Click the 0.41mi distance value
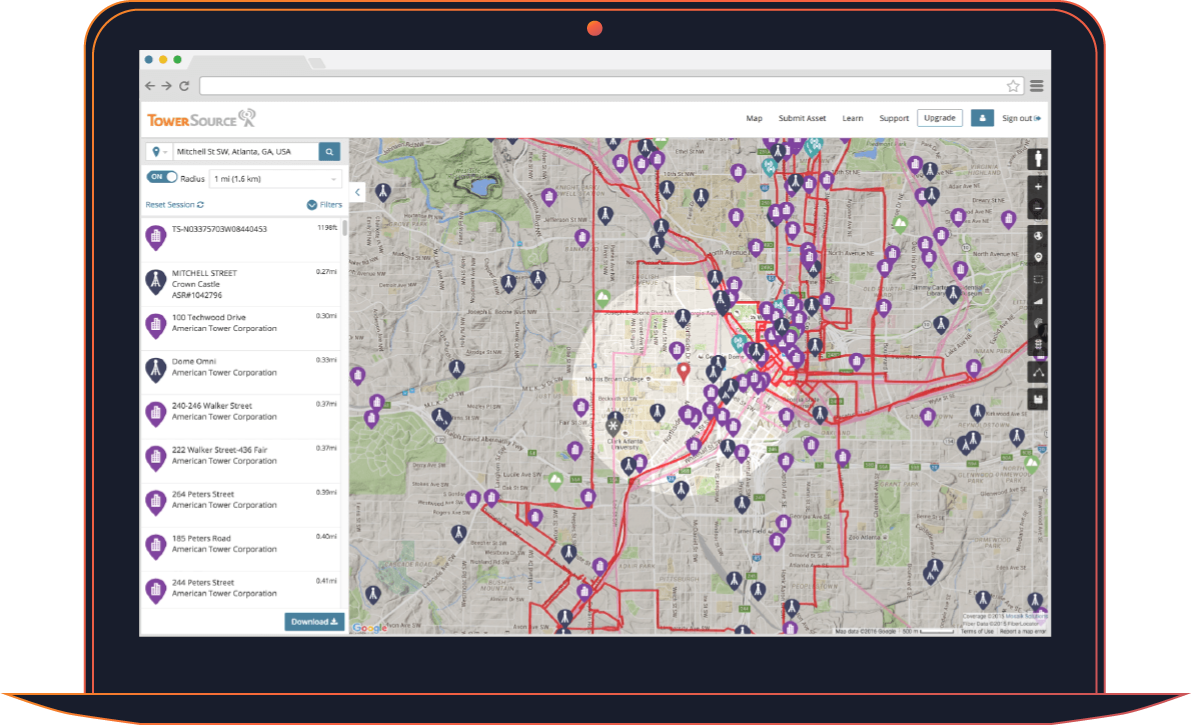The width and height of the screenshot is (1191, 725). pyautogui.click(x=327, y=581)
